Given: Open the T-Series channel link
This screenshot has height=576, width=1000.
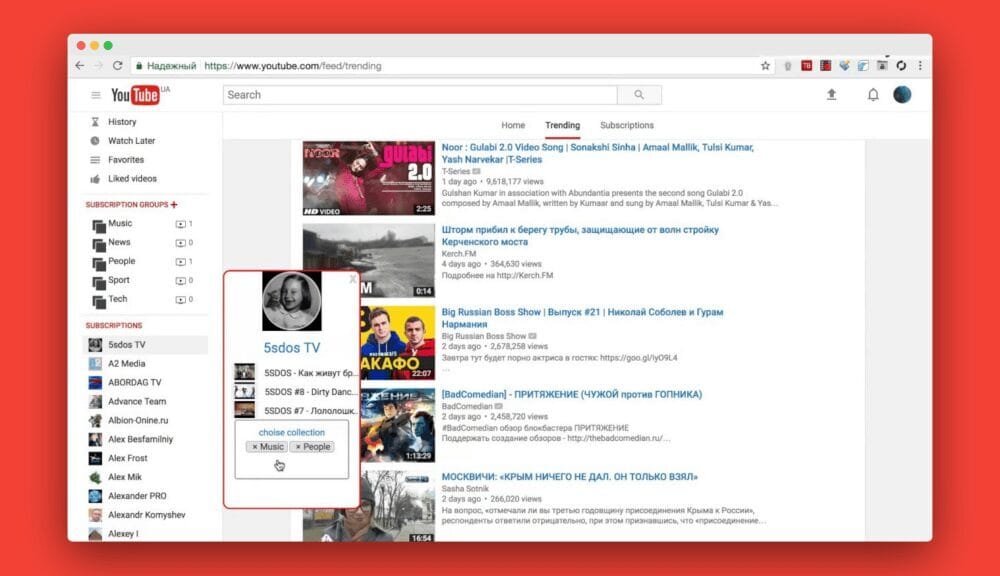Looking at the screenshot, I should point(455,172).
